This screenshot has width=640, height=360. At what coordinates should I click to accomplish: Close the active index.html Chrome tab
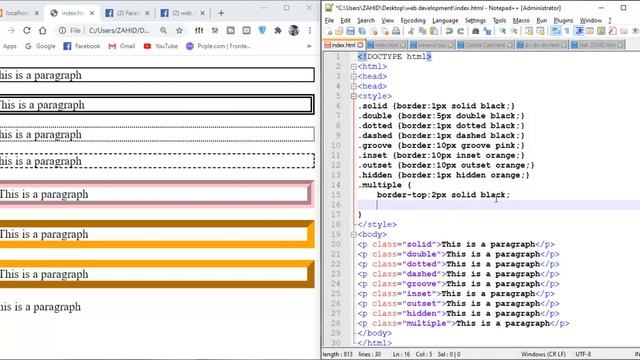coord(92,13)
